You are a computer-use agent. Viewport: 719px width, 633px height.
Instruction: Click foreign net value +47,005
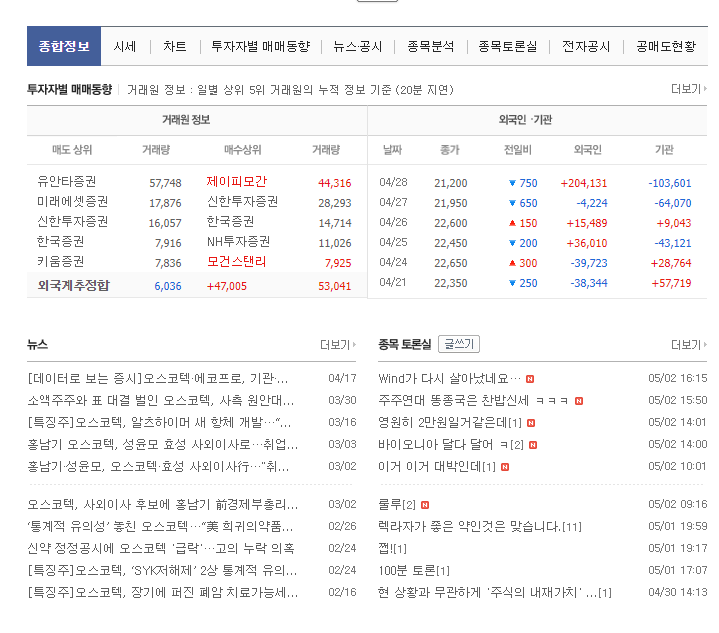[227, 286]
